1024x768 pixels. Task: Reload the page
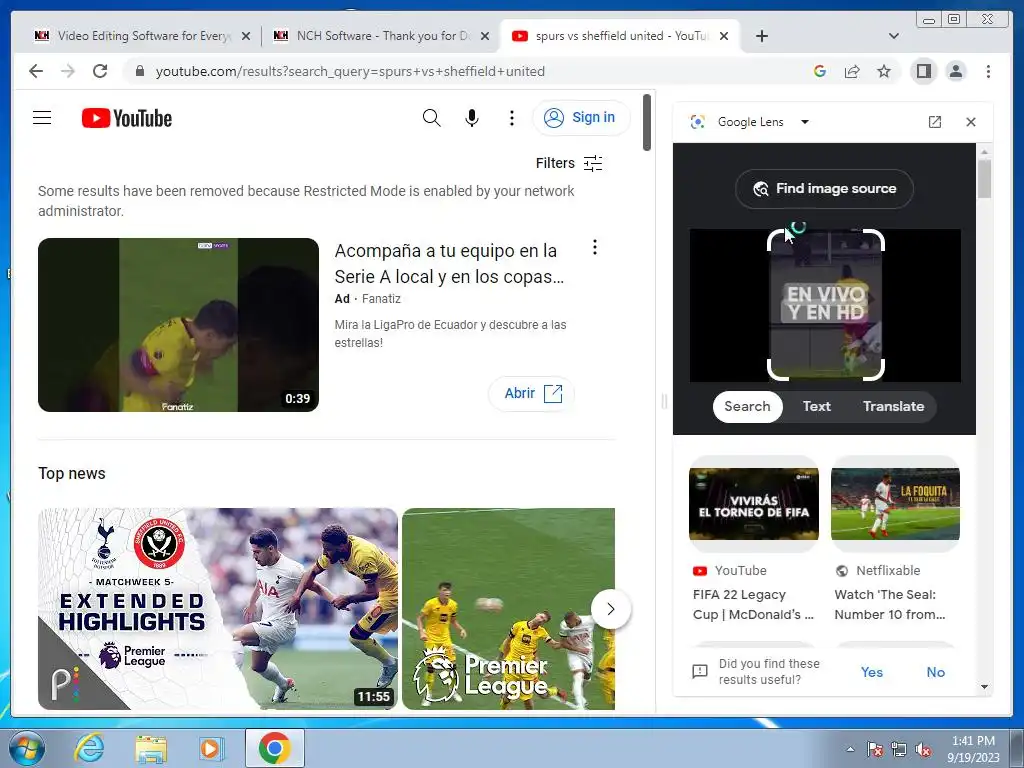[100, 71]
